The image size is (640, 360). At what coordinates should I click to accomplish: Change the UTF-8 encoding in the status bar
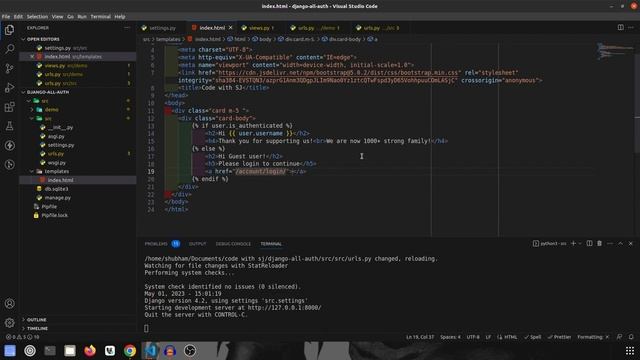click(x=473, y=337)
